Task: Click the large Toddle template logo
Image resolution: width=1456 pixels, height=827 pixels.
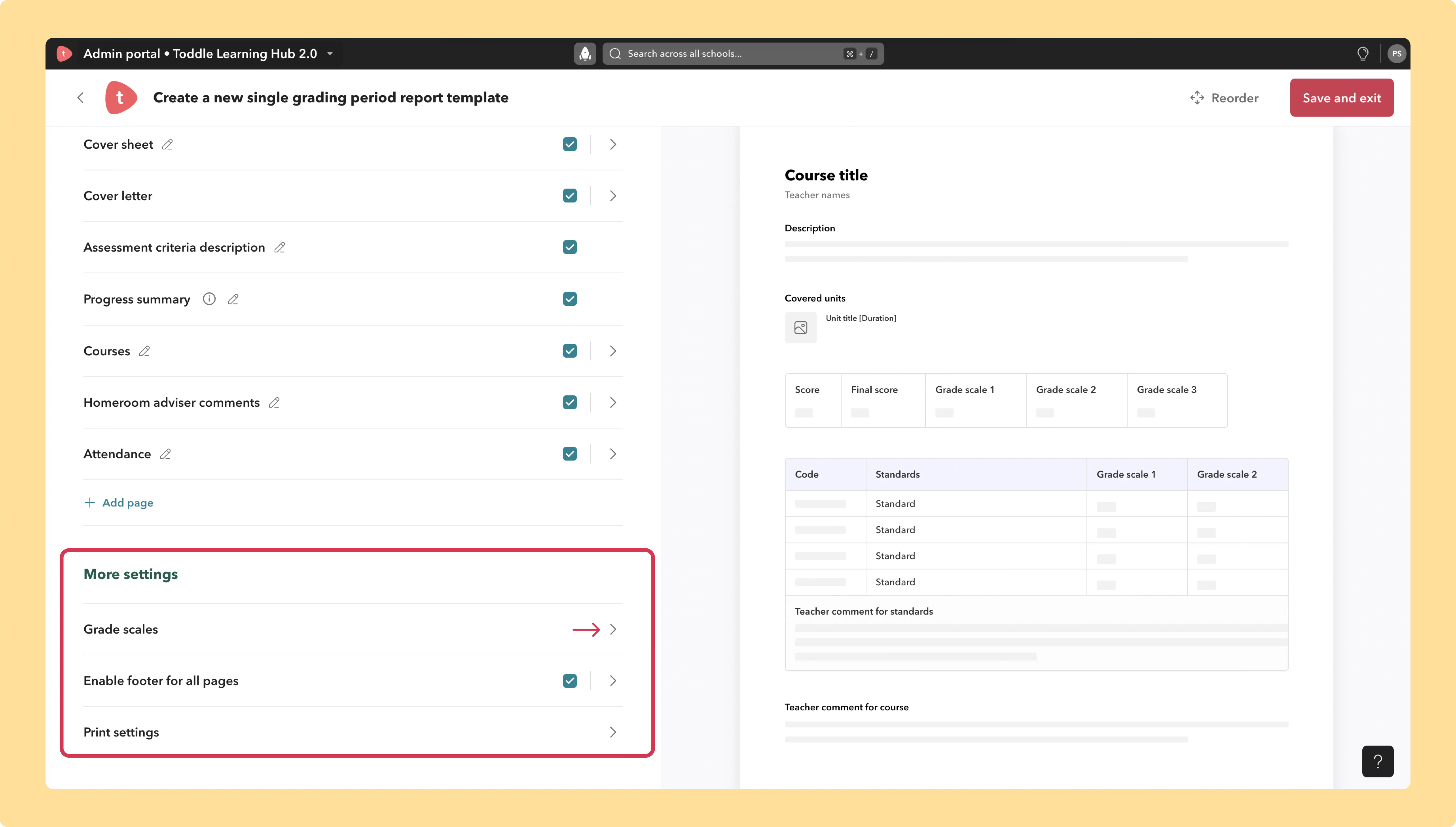Action: click(121, 98)
